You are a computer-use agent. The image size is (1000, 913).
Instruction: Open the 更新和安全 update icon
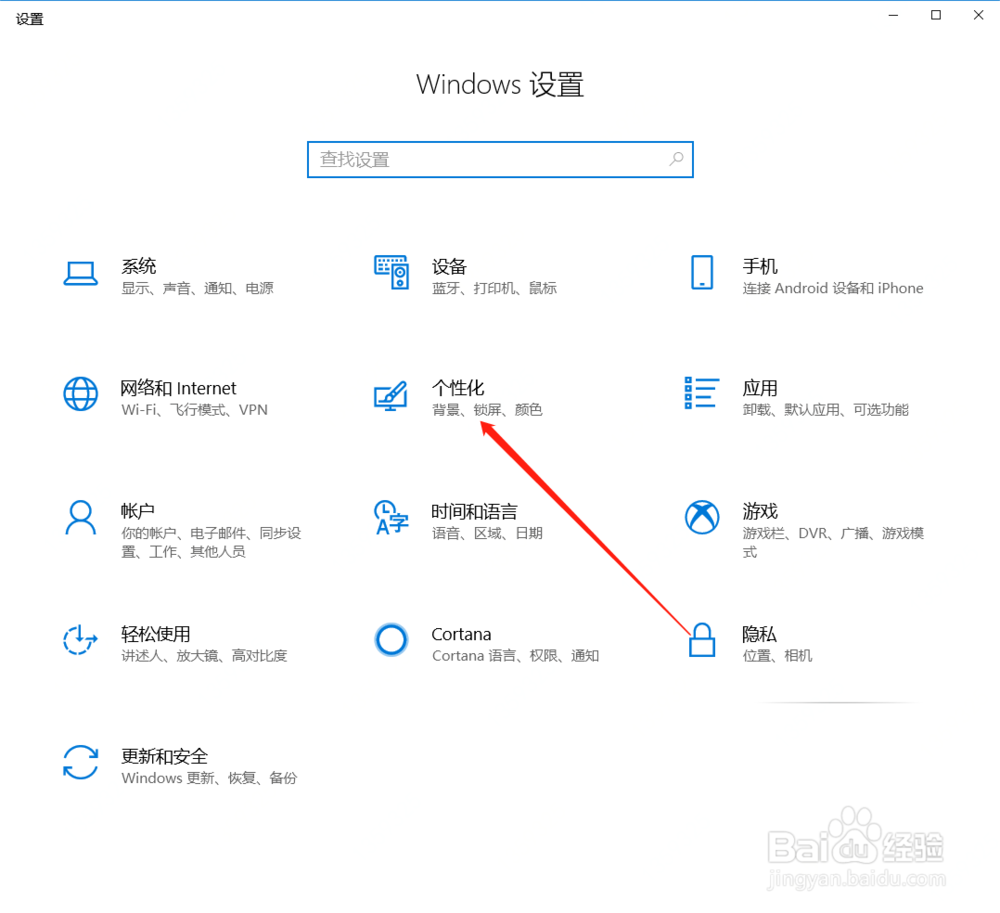click(80, 763)
